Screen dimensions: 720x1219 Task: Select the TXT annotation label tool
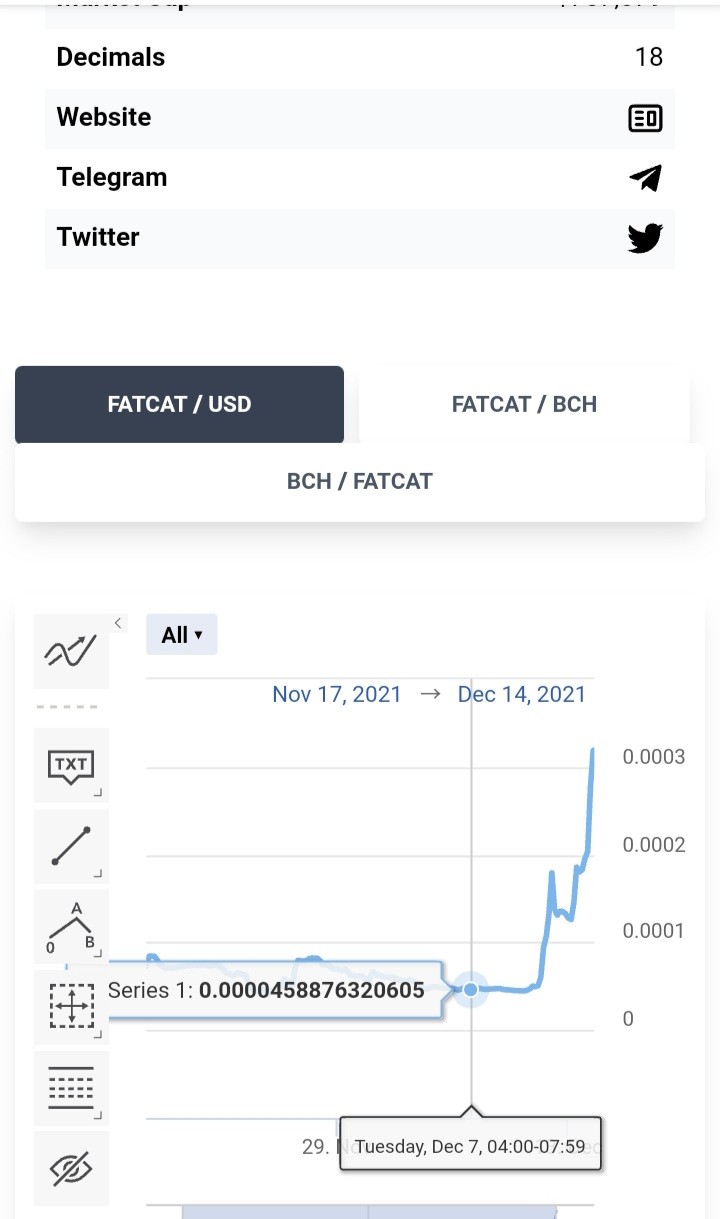pos(71,765)
